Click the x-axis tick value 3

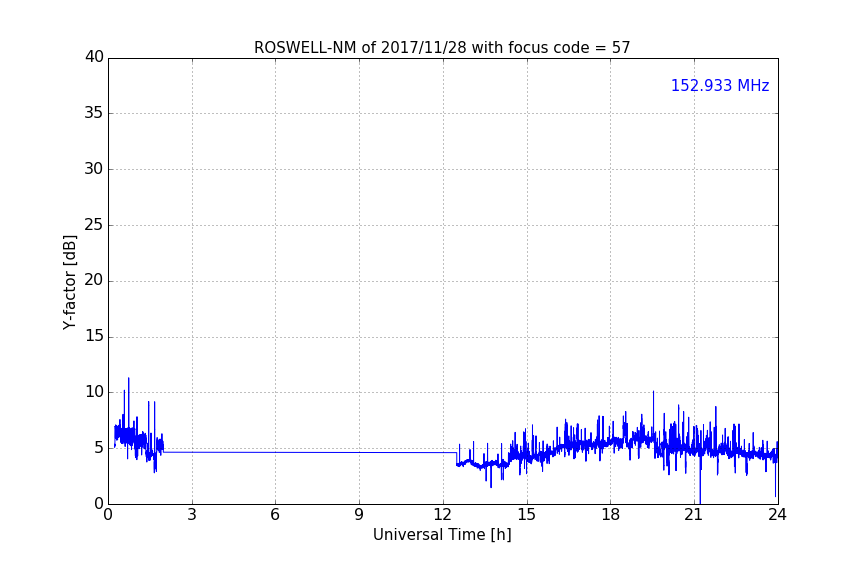pos(192,515)
